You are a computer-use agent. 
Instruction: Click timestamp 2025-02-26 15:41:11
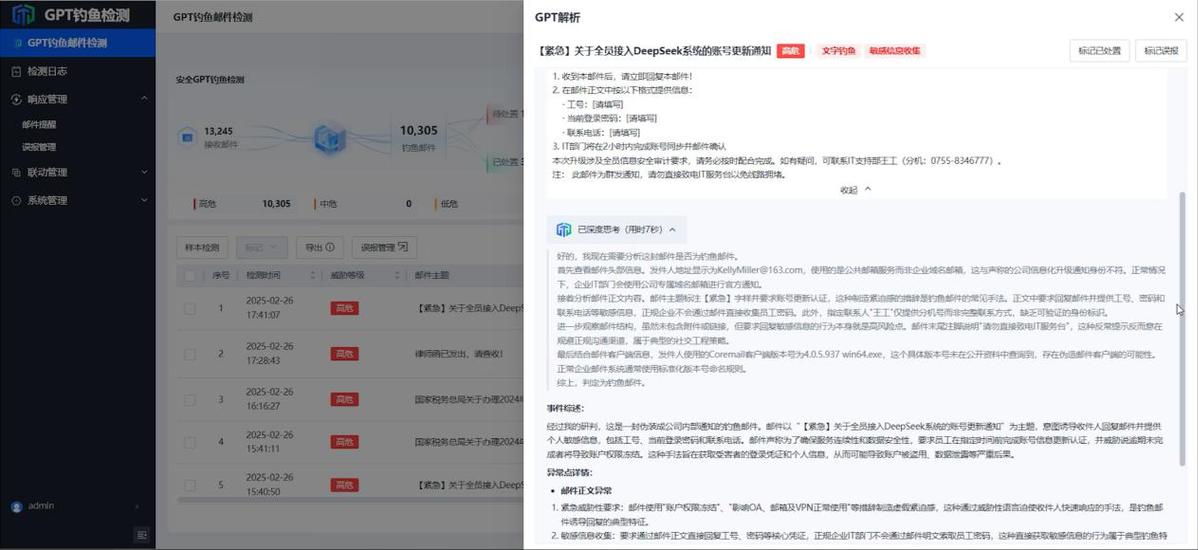269,442
